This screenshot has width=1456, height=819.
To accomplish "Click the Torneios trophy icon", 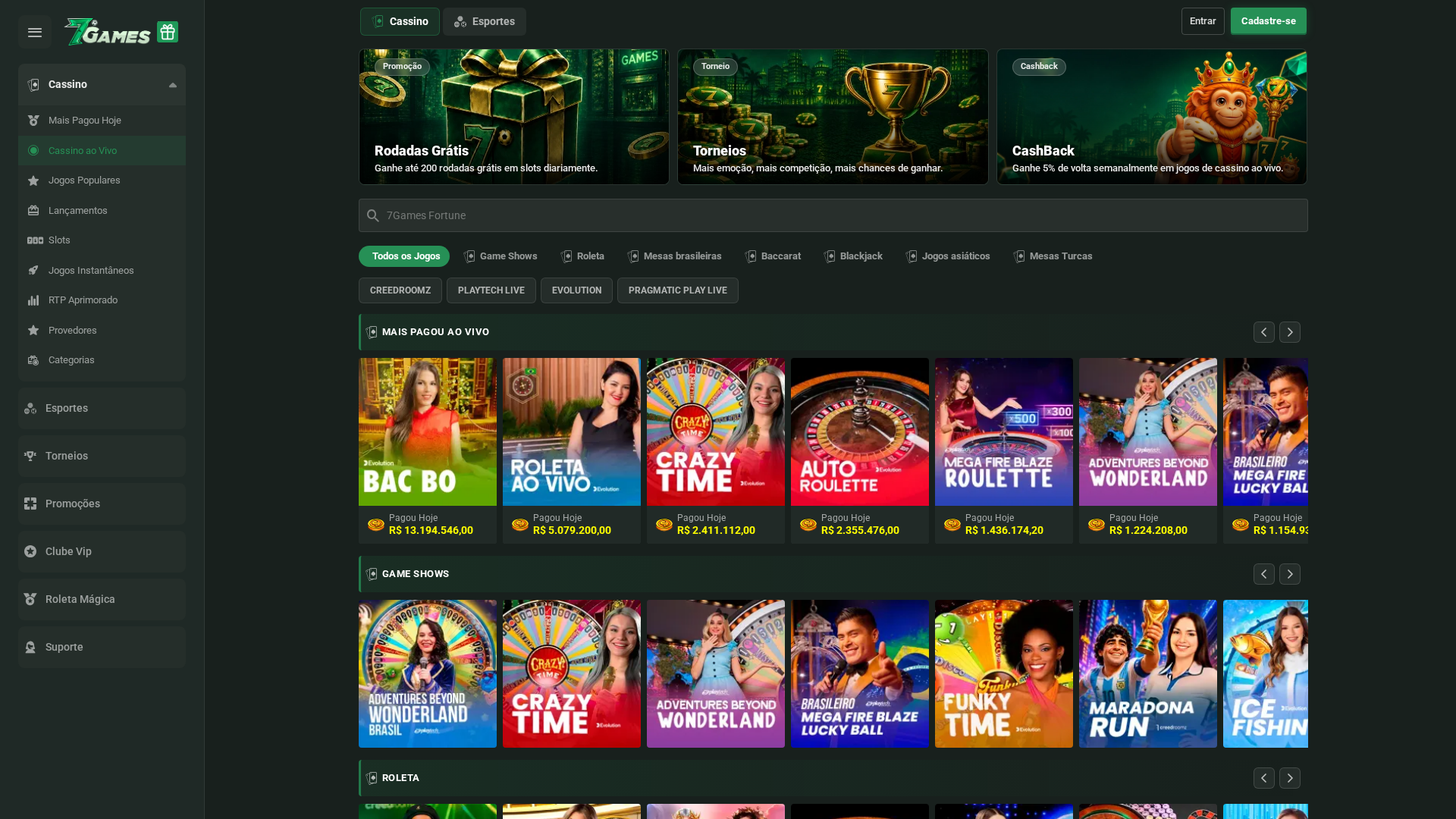I will 30,457.
